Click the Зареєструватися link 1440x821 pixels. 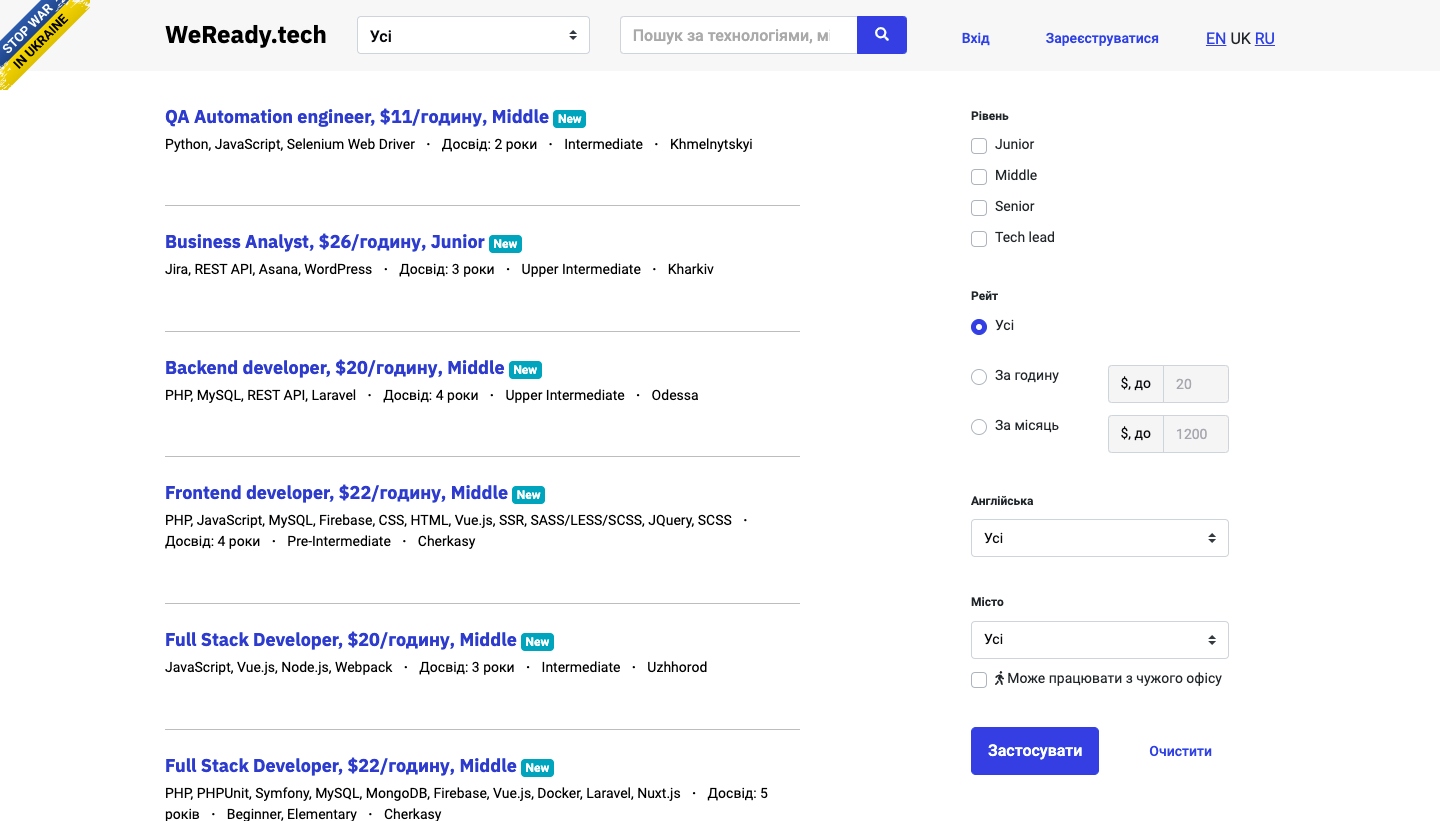tap(1102, 38)
